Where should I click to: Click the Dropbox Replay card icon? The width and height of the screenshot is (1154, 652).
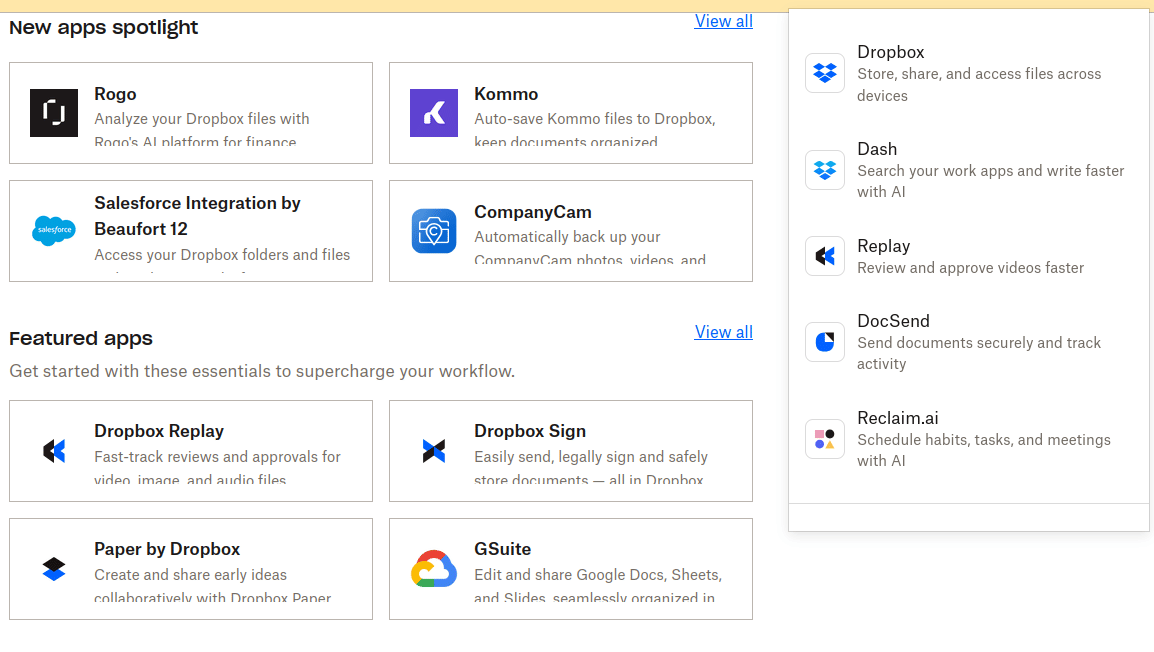coord(54,451)
